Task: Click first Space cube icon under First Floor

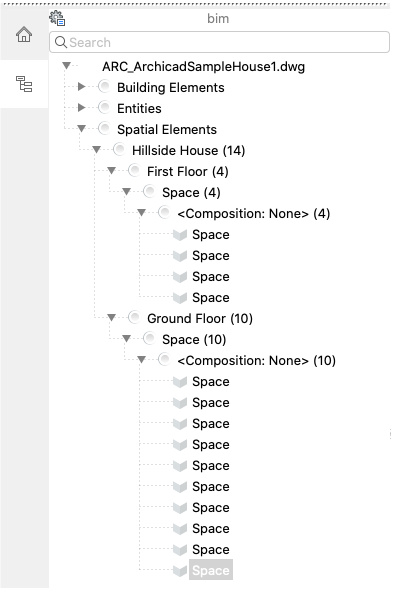Action: (180, 235)
